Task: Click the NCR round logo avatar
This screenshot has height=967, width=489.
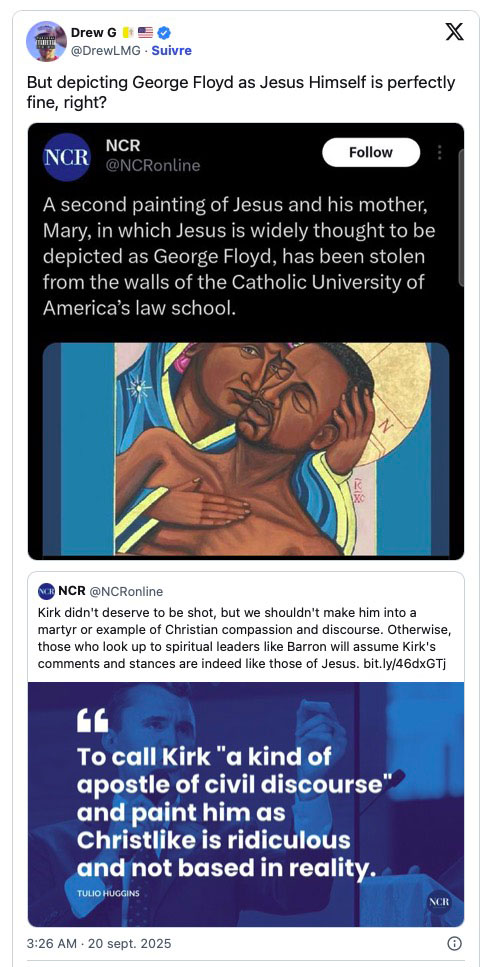Action: (x=66, y=157)
